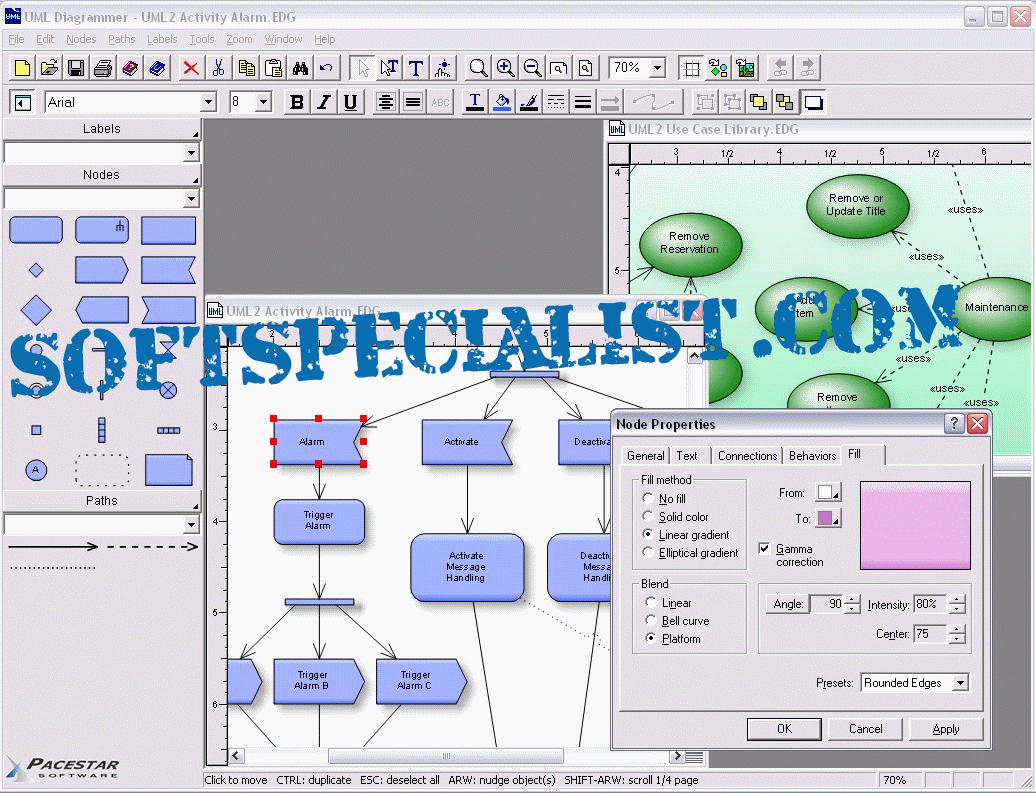The width and height of the screenshot is (1036, 793).
Task: Click the Print icon in toolbar
Action: point(103,68)
